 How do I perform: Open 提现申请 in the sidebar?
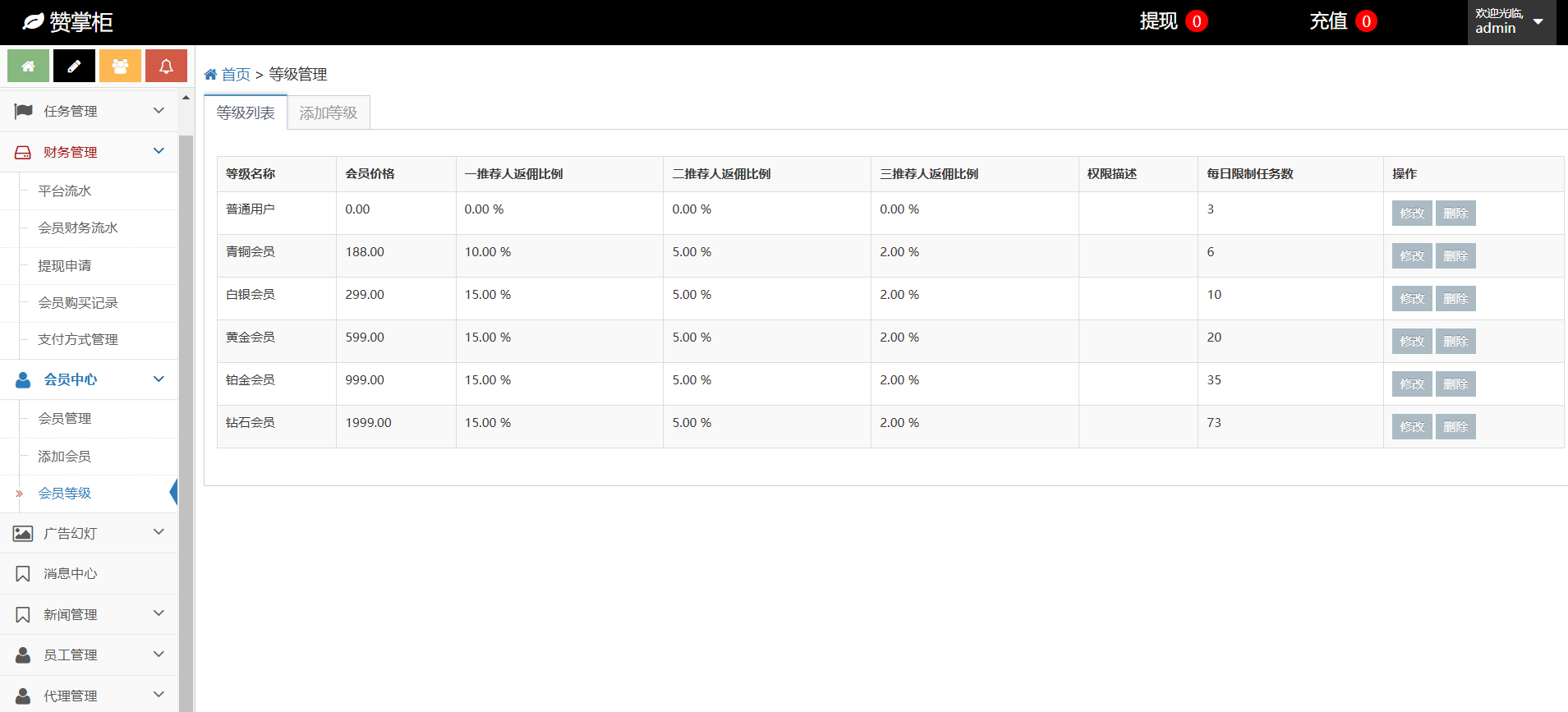65,266
